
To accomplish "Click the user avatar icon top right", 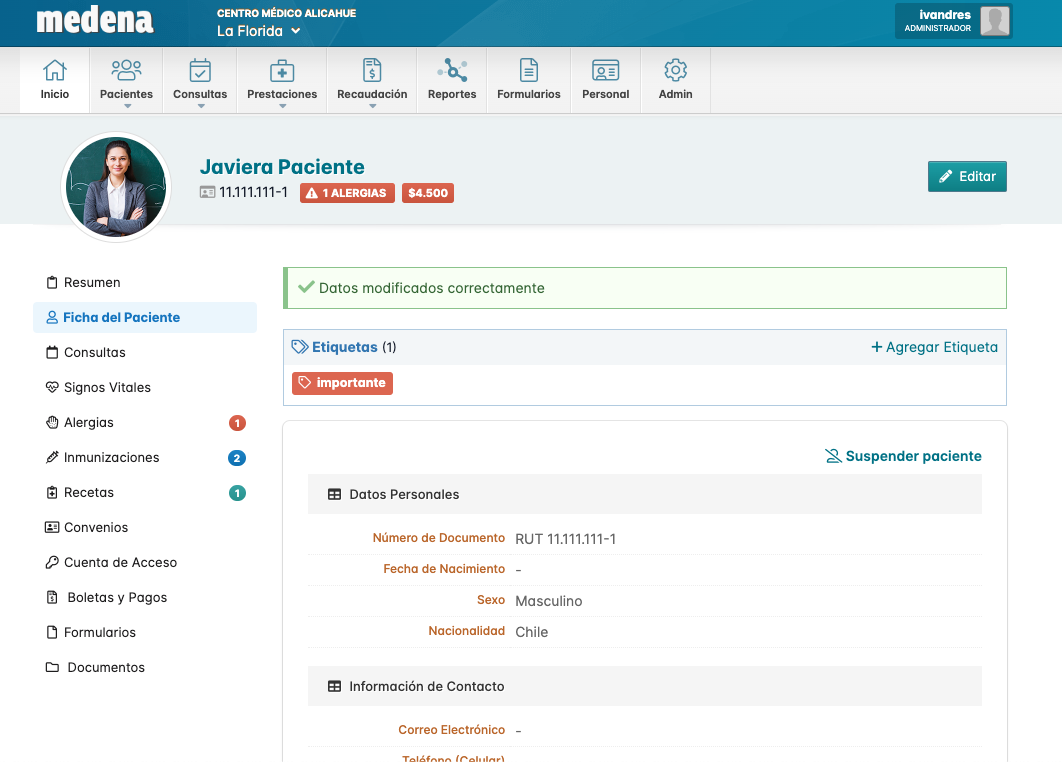I will click(994, 21).
